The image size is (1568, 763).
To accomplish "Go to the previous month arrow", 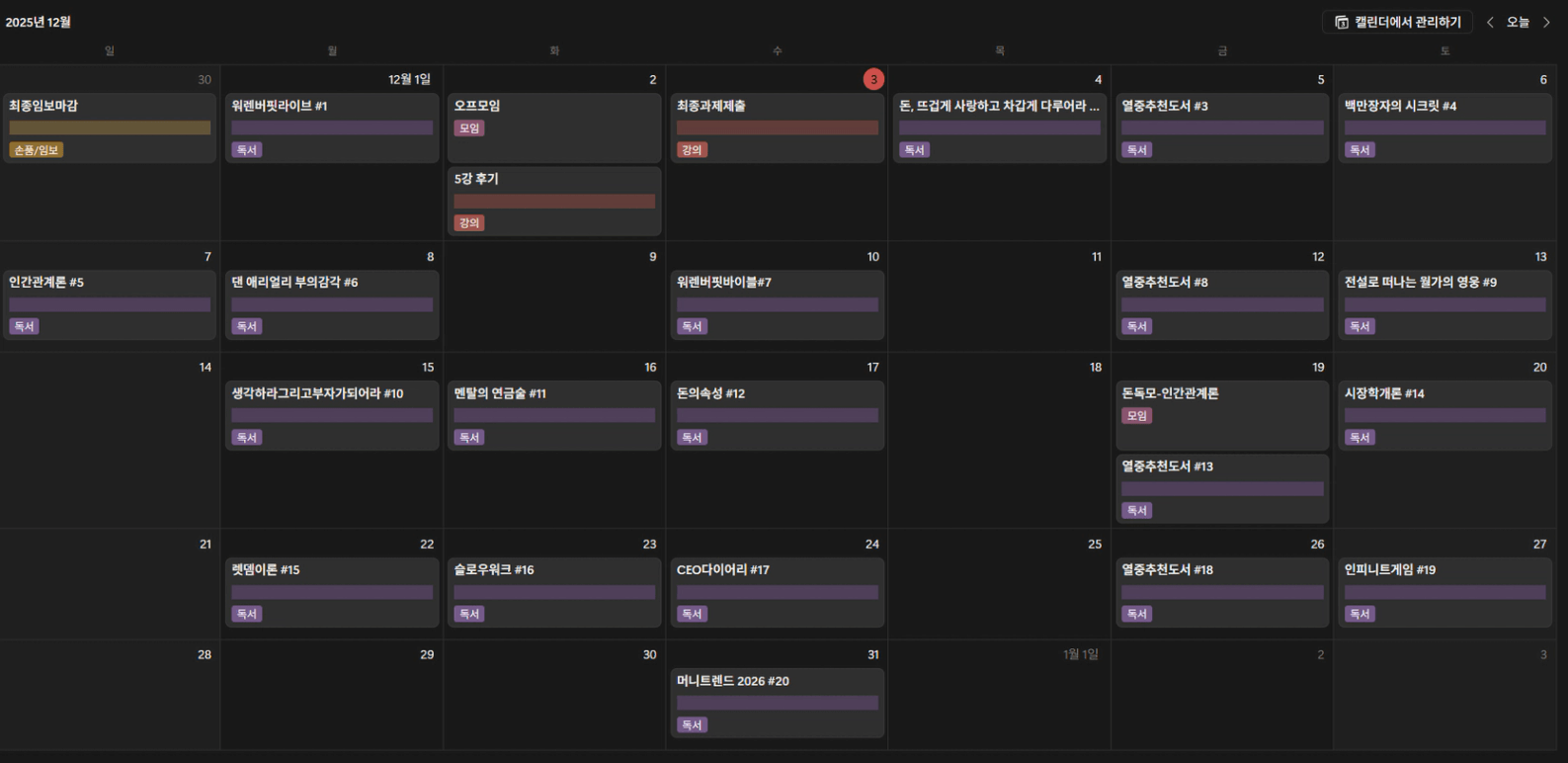I will coord(1490,23).
